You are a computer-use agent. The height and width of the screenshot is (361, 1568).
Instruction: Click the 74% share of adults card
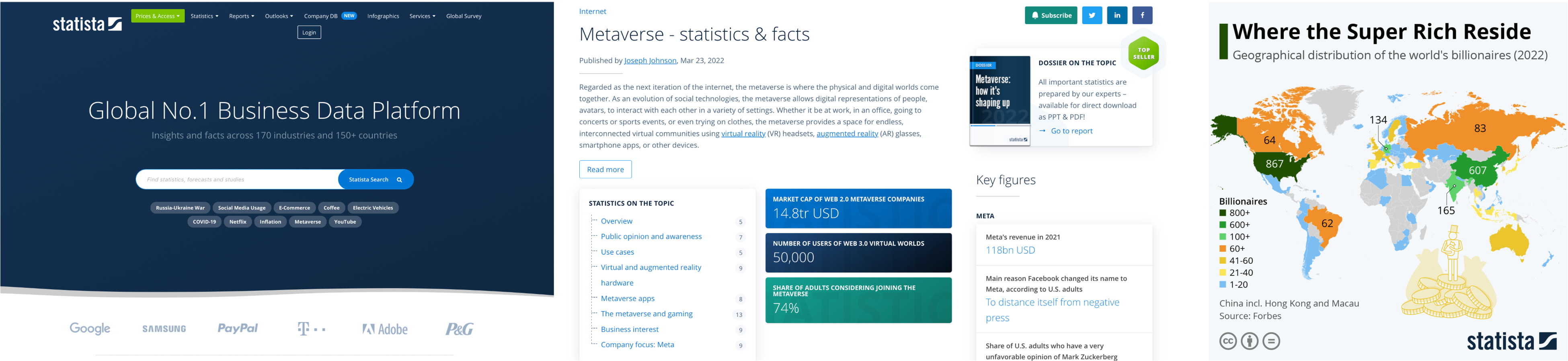pos(858,300)
